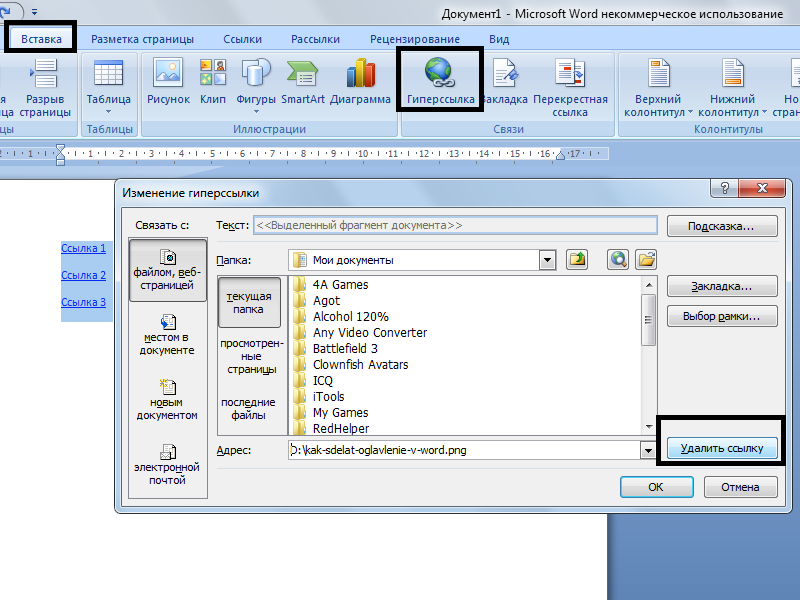Click the Удалить ссылку button
The height and width of the screenshot is (600, 800).
pyautogui.click(x=722, y=448)
